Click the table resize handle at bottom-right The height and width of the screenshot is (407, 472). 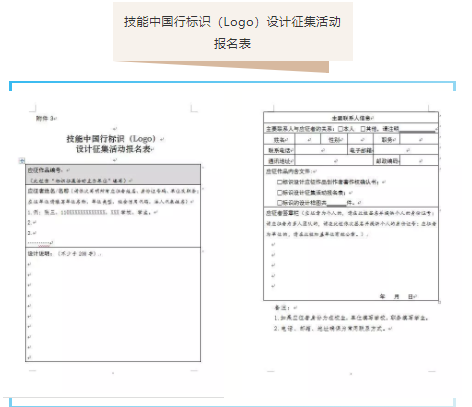coord(440,302)
